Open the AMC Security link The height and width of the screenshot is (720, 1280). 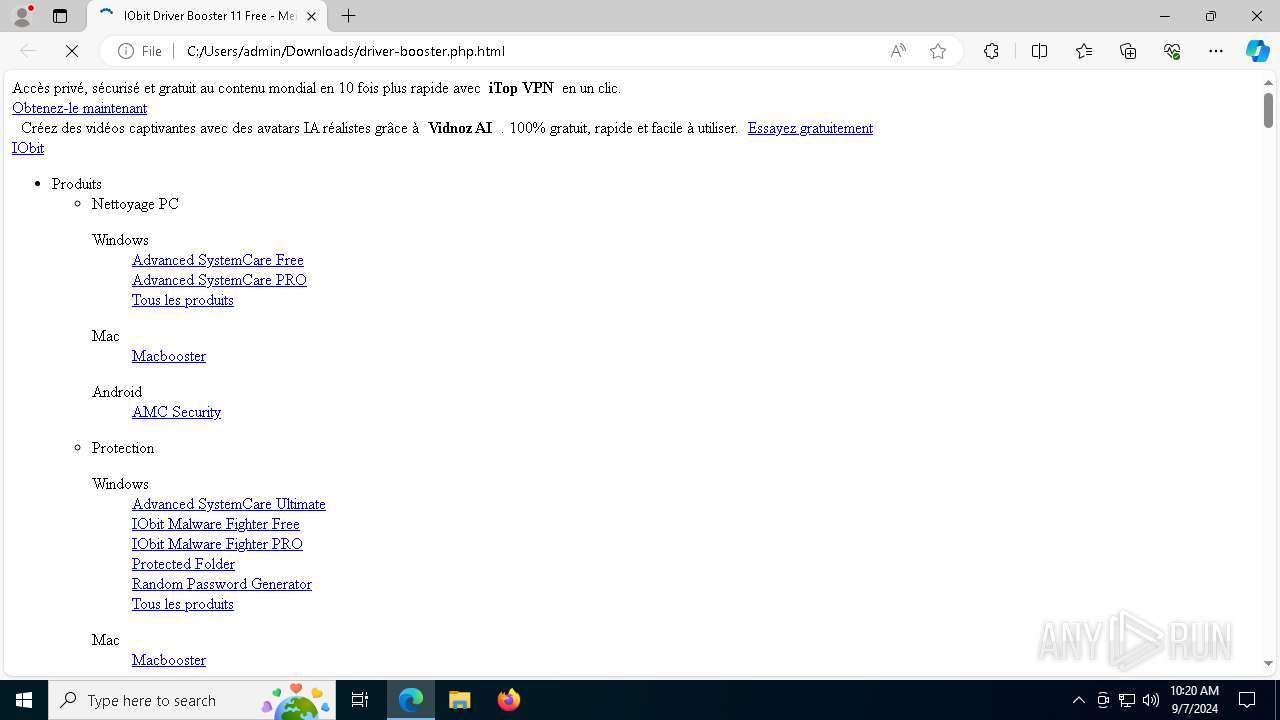(x=176, y=412)
